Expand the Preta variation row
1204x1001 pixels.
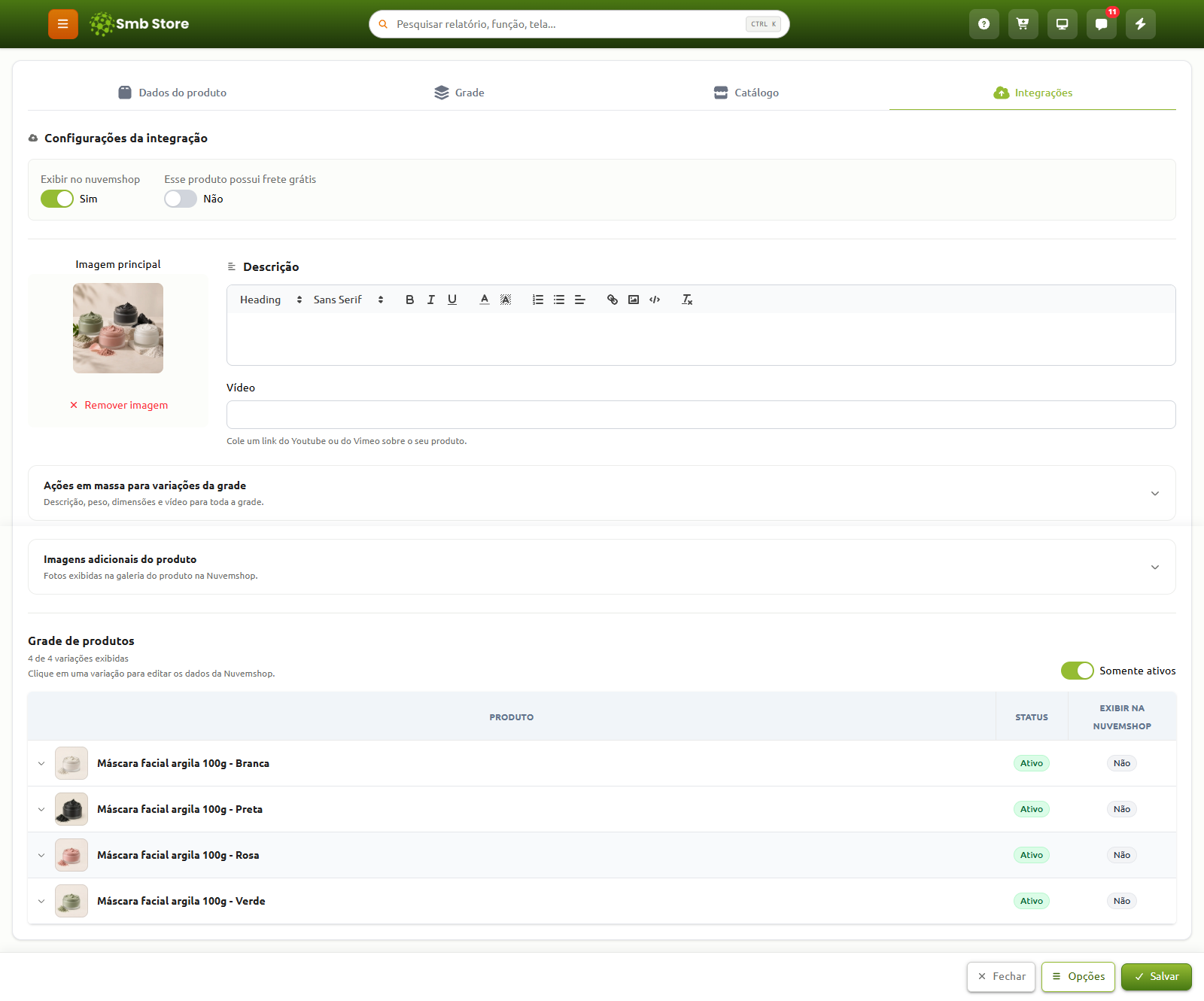pos(41,809)
